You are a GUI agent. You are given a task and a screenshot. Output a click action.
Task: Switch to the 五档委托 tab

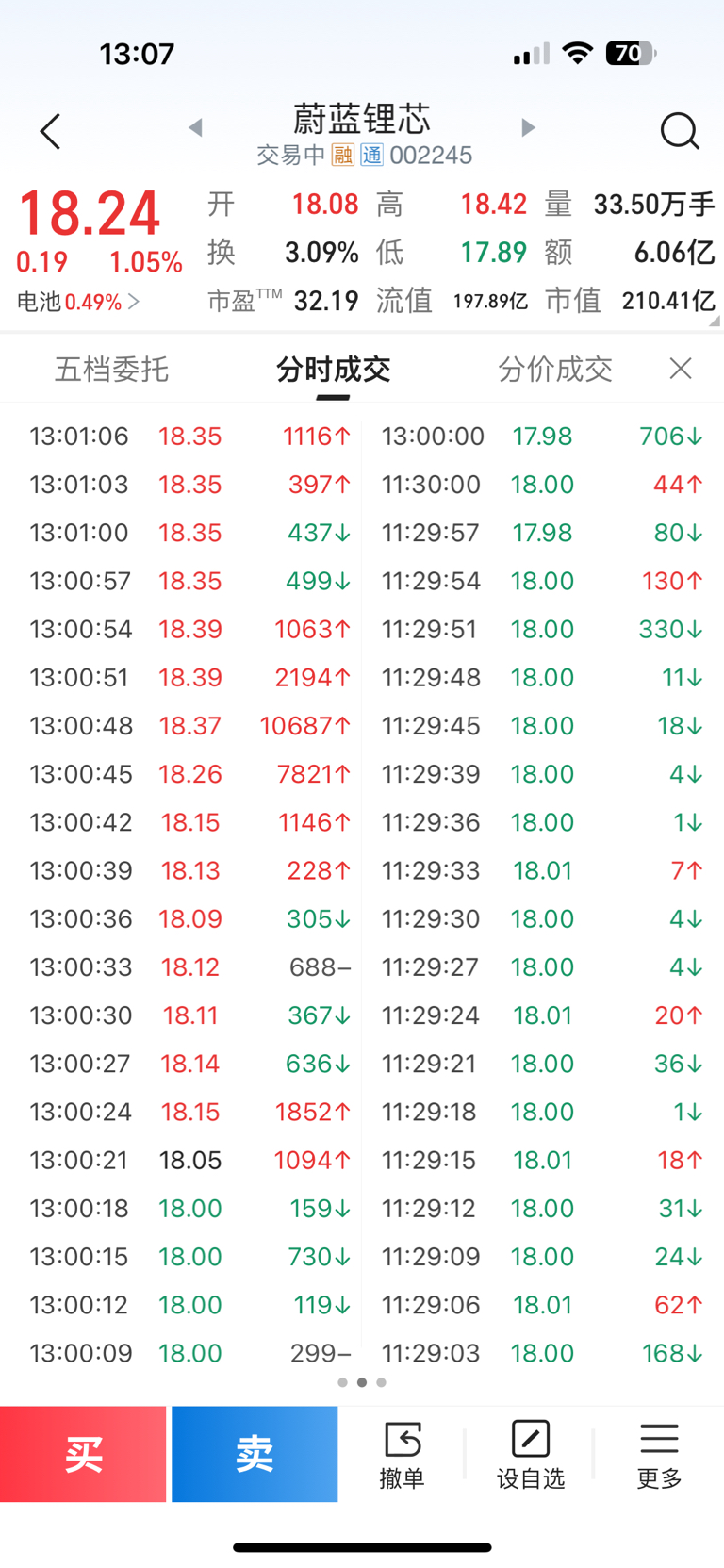(111, 370)
